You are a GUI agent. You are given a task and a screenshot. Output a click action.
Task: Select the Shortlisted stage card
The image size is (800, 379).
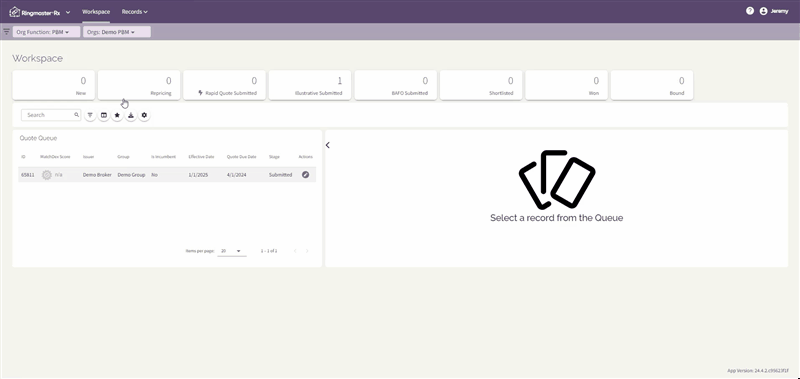pyautogui.click(x=481, y=85)
